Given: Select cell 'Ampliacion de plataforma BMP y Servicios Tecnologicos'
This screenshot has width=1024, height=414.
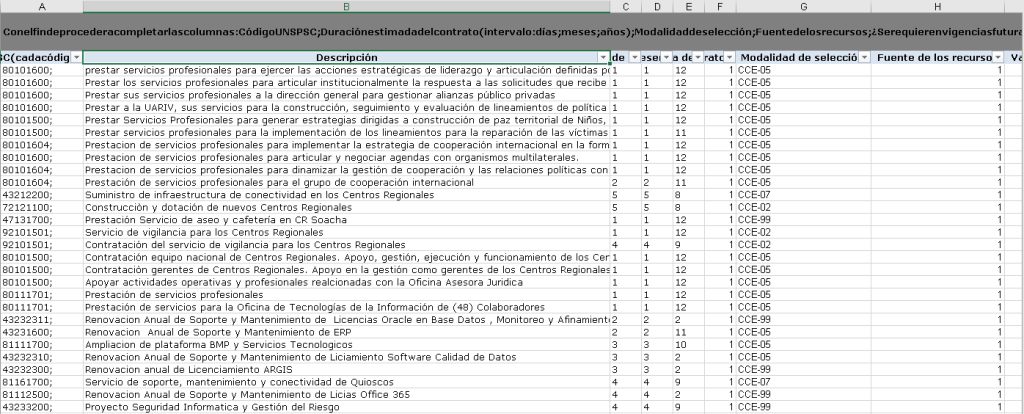Looking at the screenshot, I should [347, 344].
